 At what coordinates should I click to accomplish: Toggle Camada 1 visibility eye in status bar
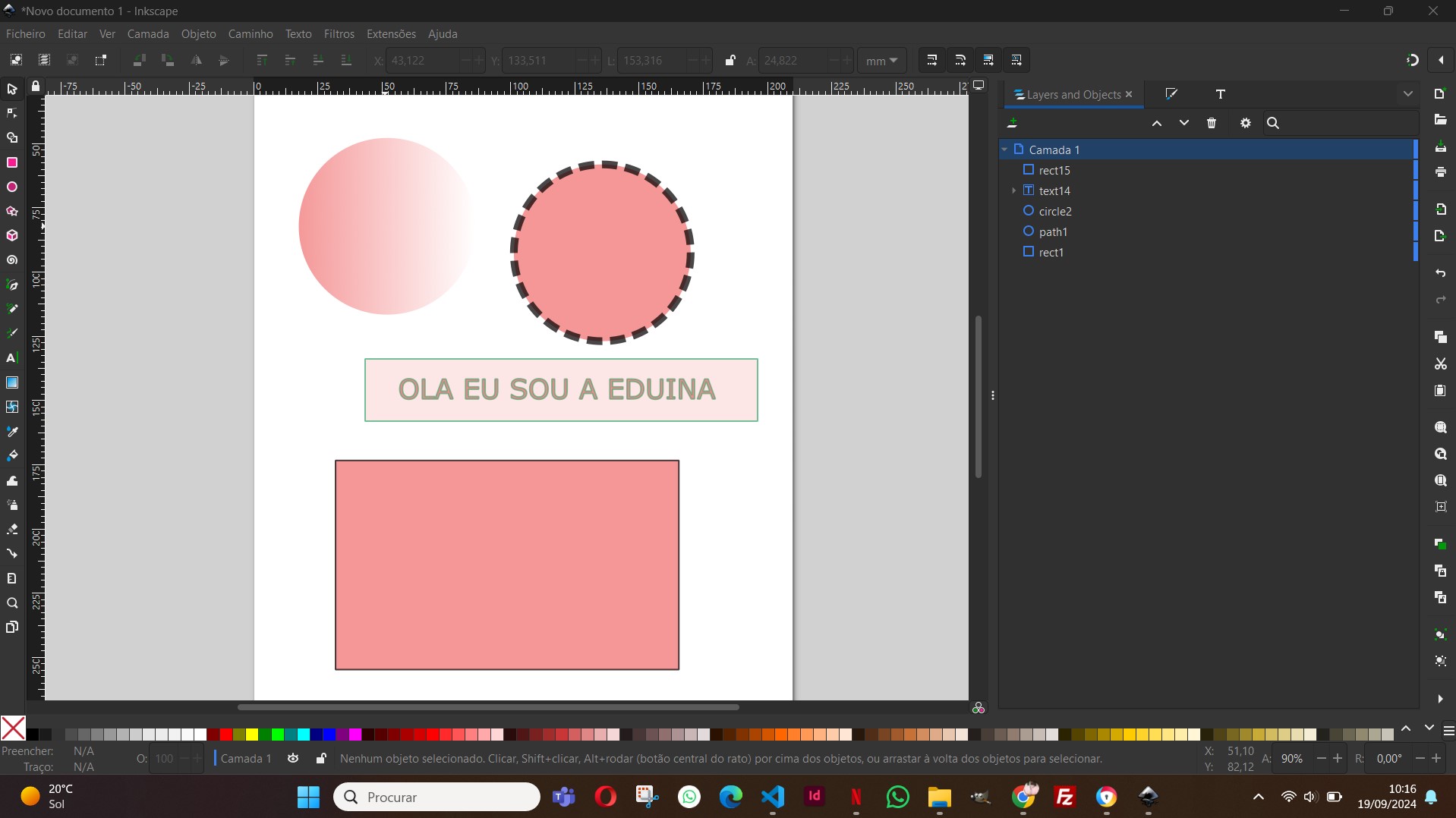pyautogui.click(x=293, y=758)
